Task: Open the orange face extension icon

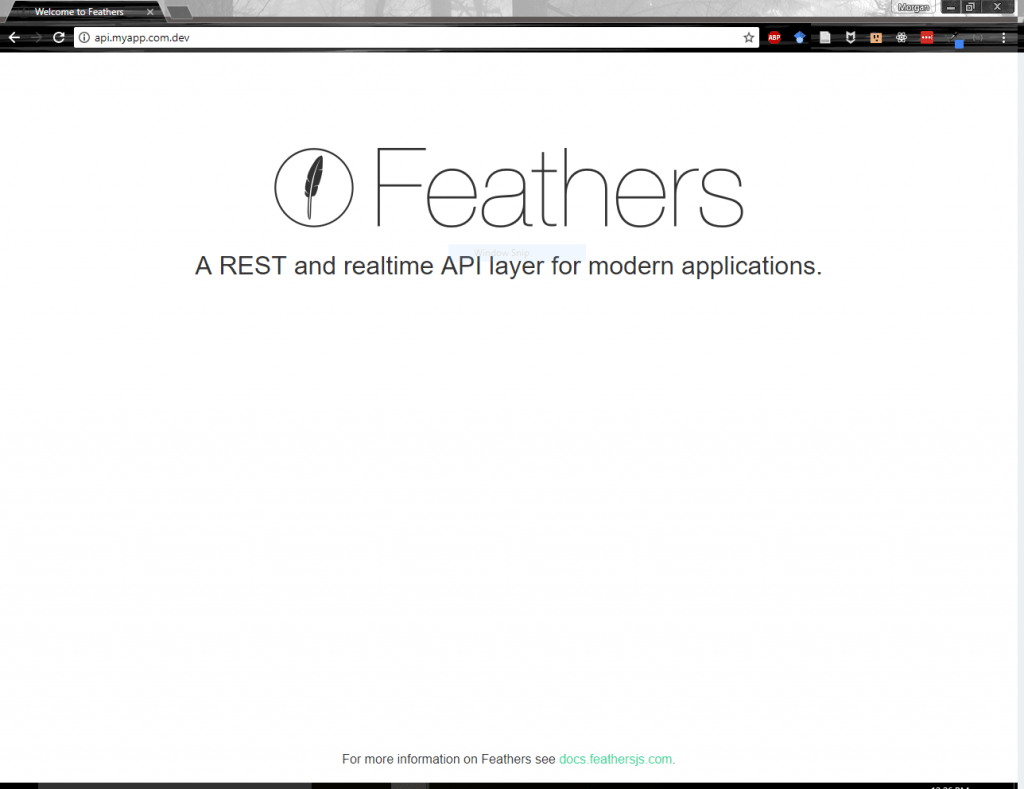Action: click(x=876, y=38)
